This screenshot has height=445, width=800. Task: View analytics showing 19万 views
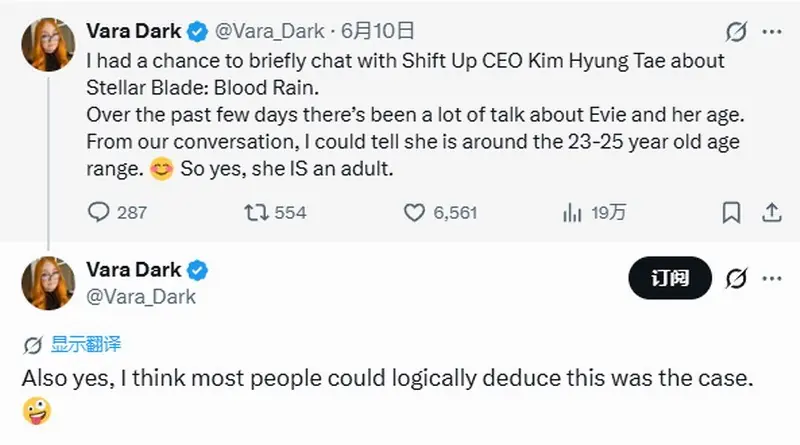594,212
